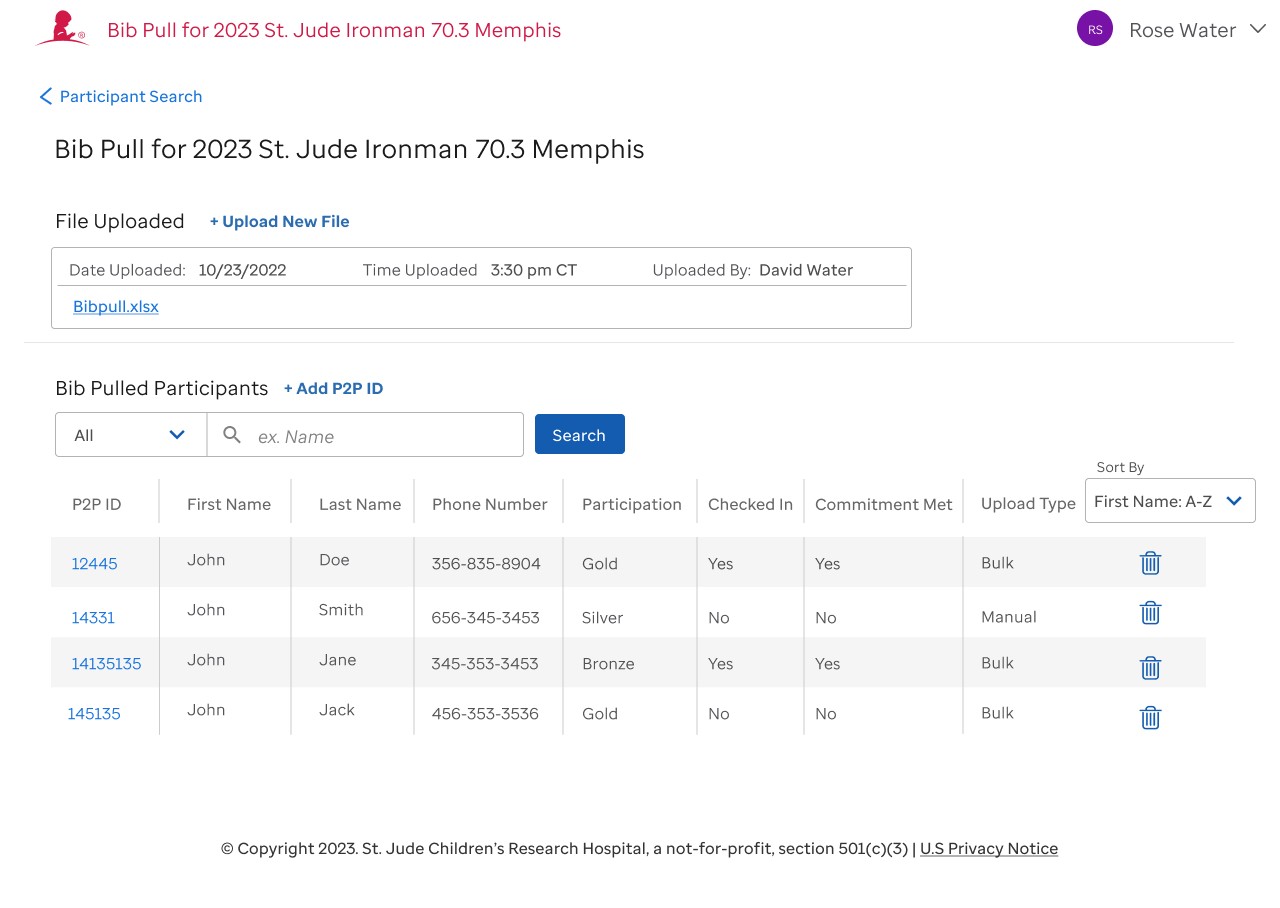Open the U.S Privacy Notice
The height and width of the screenshot is (908, 1280).
(989, 848)
